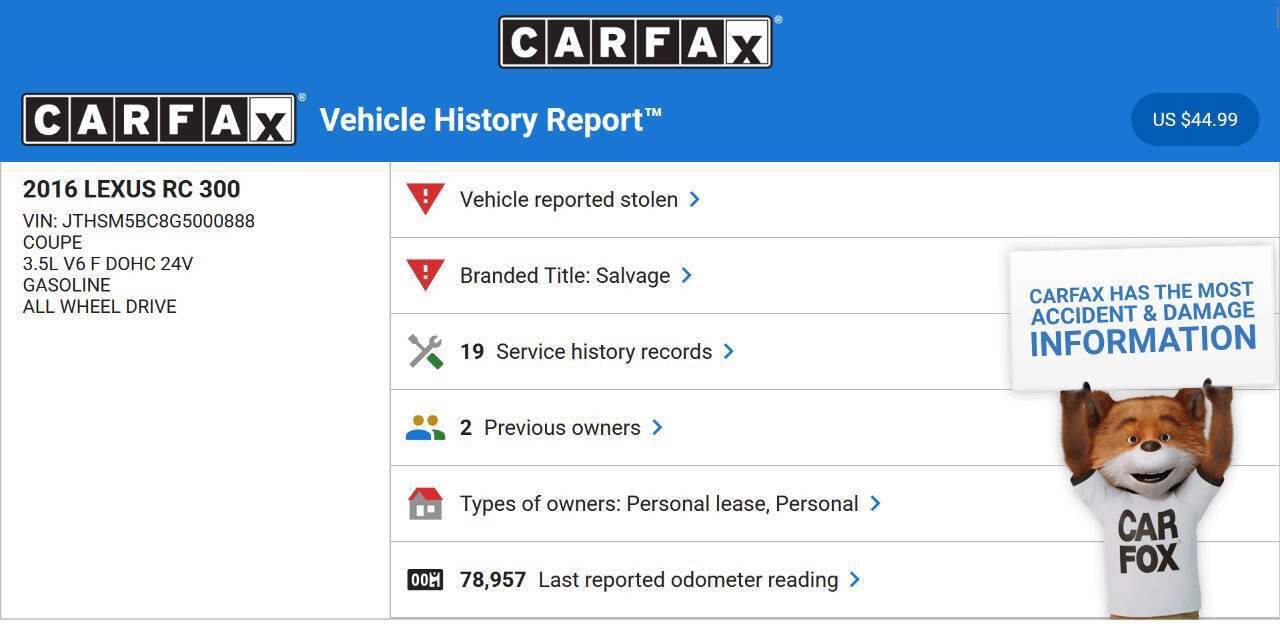Expand the Service history records chevron
Screen dimensions: 1280x630
(728, 351)
